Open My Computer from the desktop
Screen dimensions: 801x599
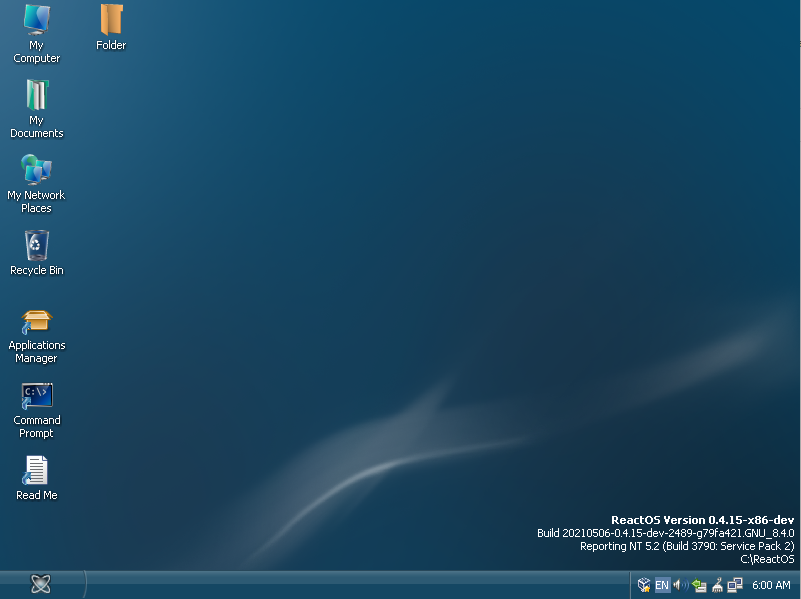36,30
